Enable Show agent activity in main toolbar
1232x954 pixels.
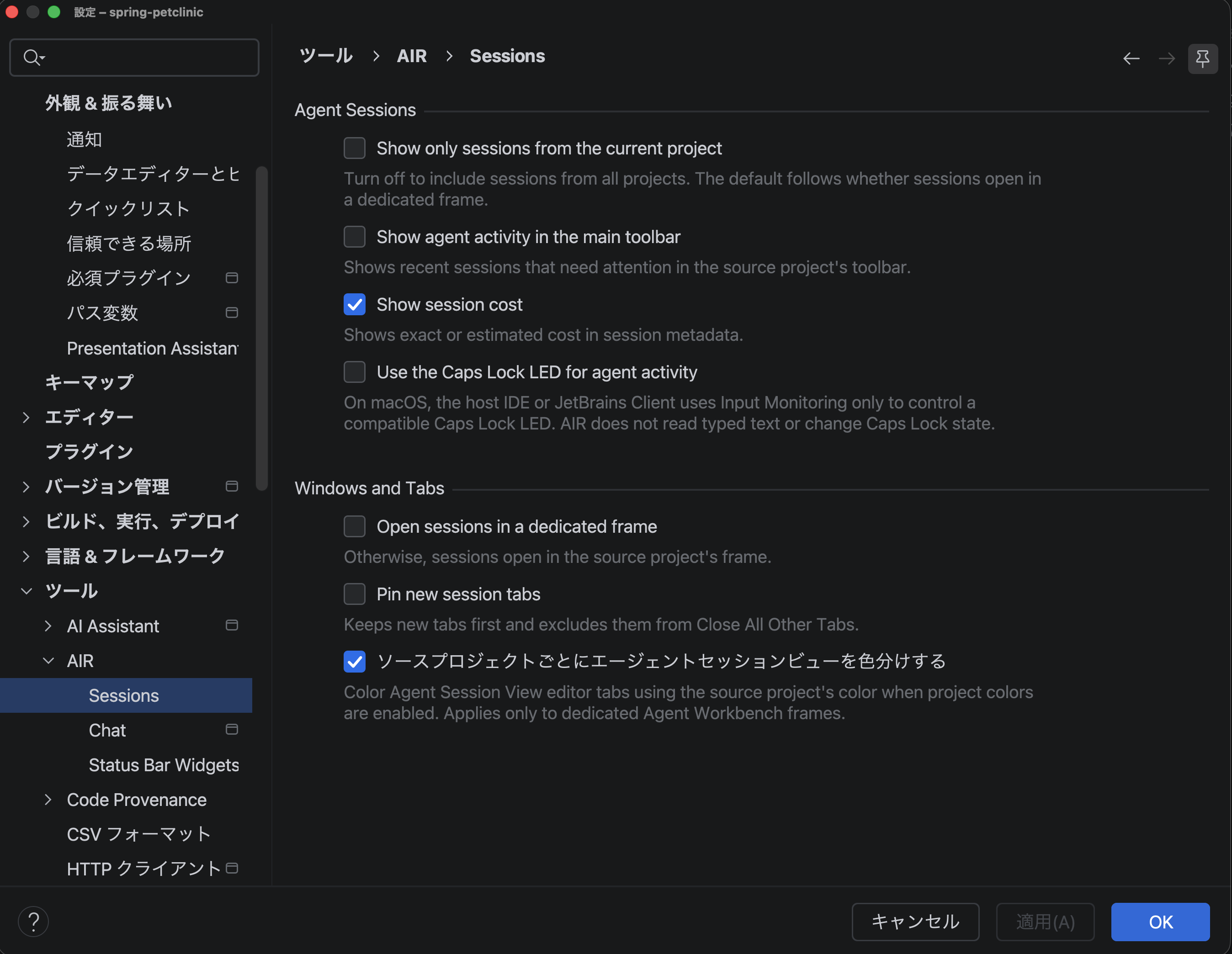click(354, 237)
